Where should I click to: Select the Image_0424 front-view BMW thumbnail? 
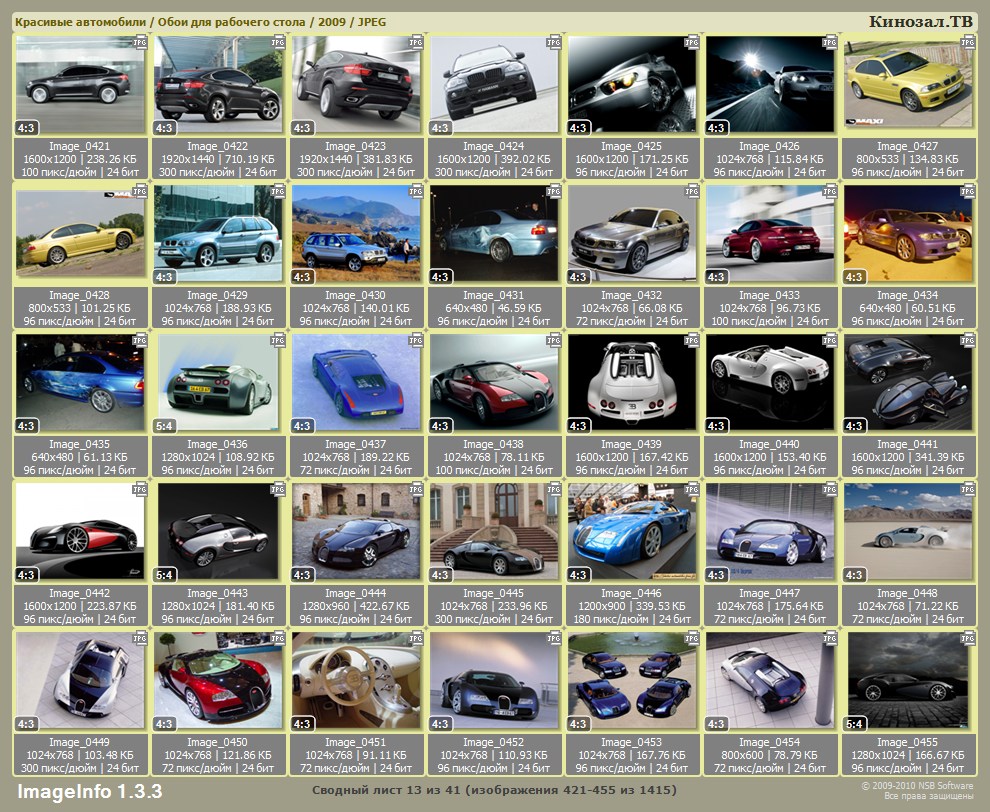[x=494, y=85]
